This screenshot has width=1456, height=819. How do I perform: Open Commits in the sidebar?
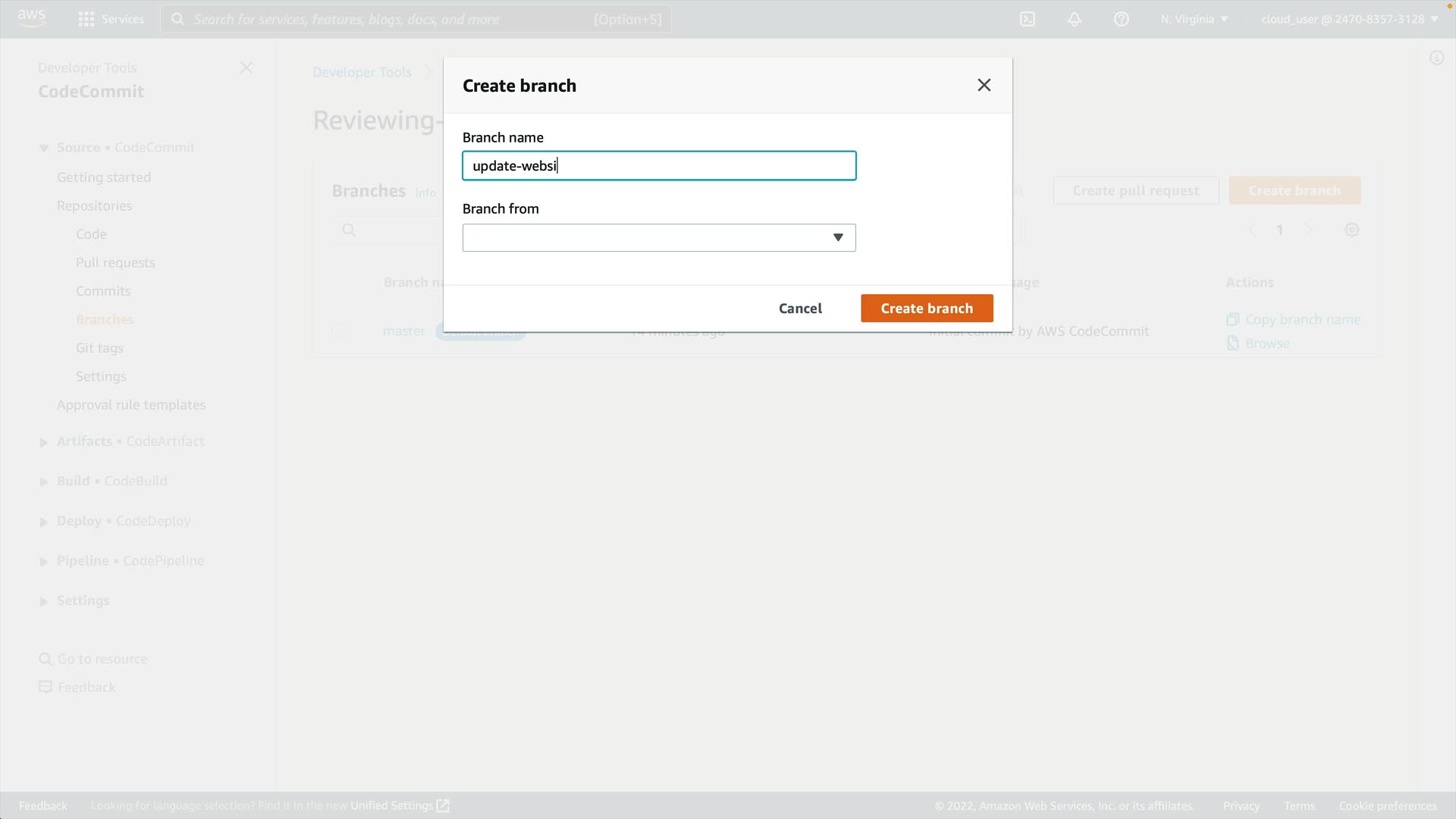[x=103, y=291]
